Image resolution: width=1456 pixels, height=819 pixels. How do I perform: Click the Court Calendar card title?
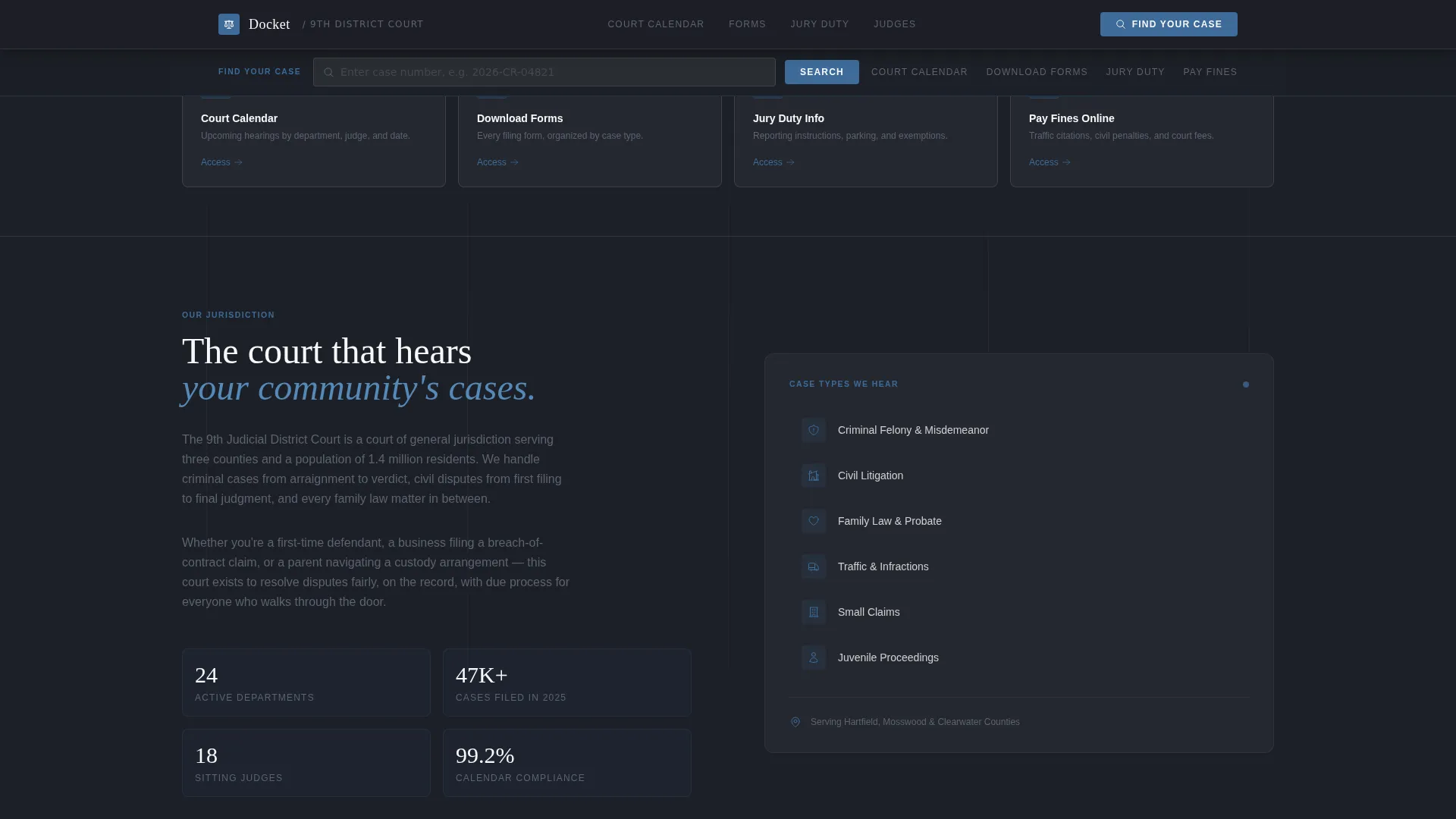click(x=239, y=118)
